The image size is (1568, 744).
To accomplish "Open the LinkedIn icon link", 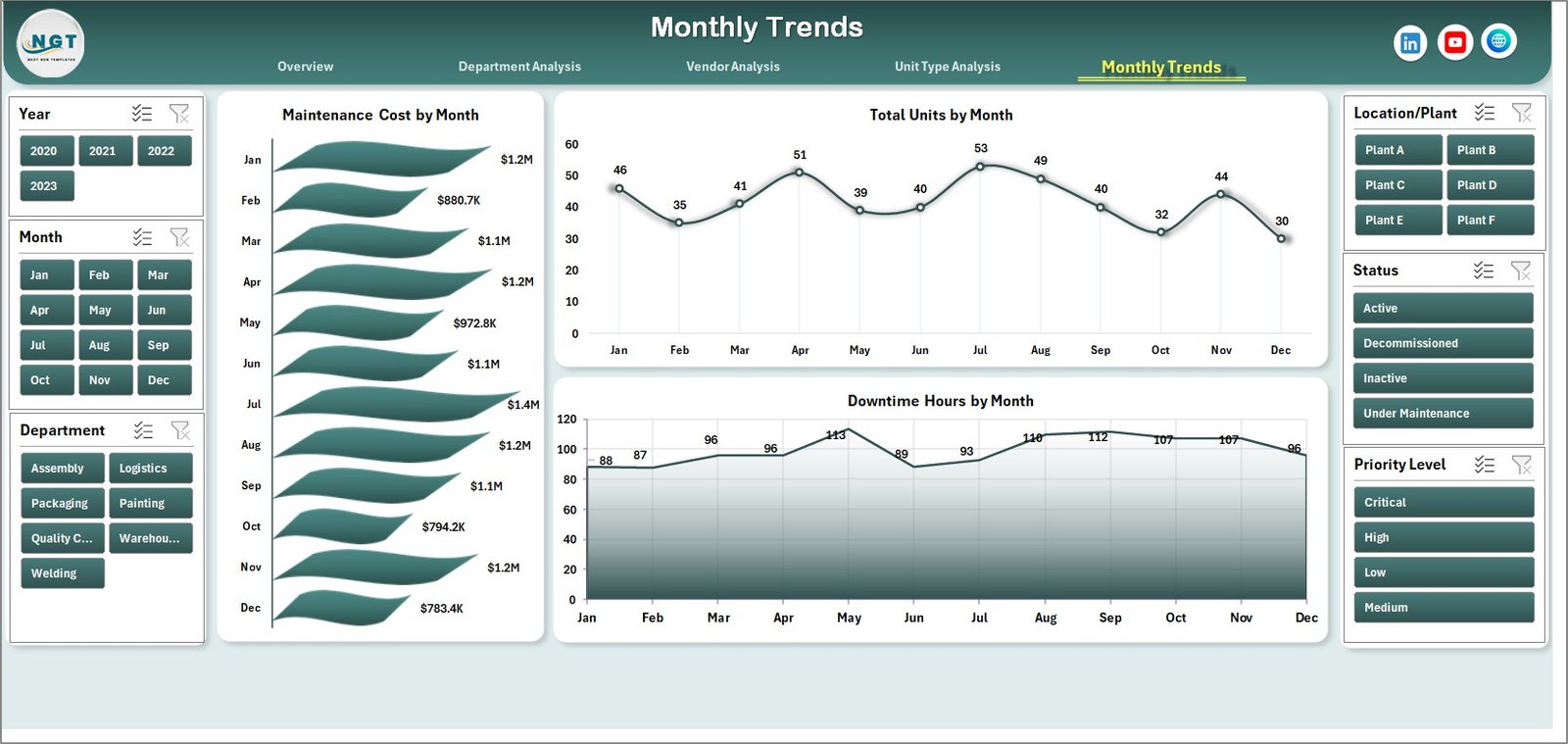I will [x=1410, y=43].
